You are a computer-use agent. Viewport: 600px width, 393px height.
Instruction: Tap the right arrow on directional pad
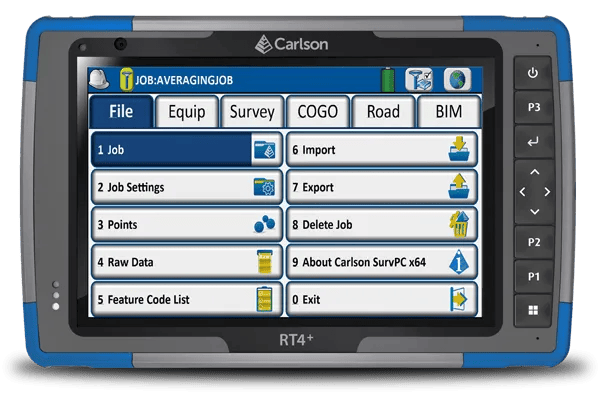548,192
